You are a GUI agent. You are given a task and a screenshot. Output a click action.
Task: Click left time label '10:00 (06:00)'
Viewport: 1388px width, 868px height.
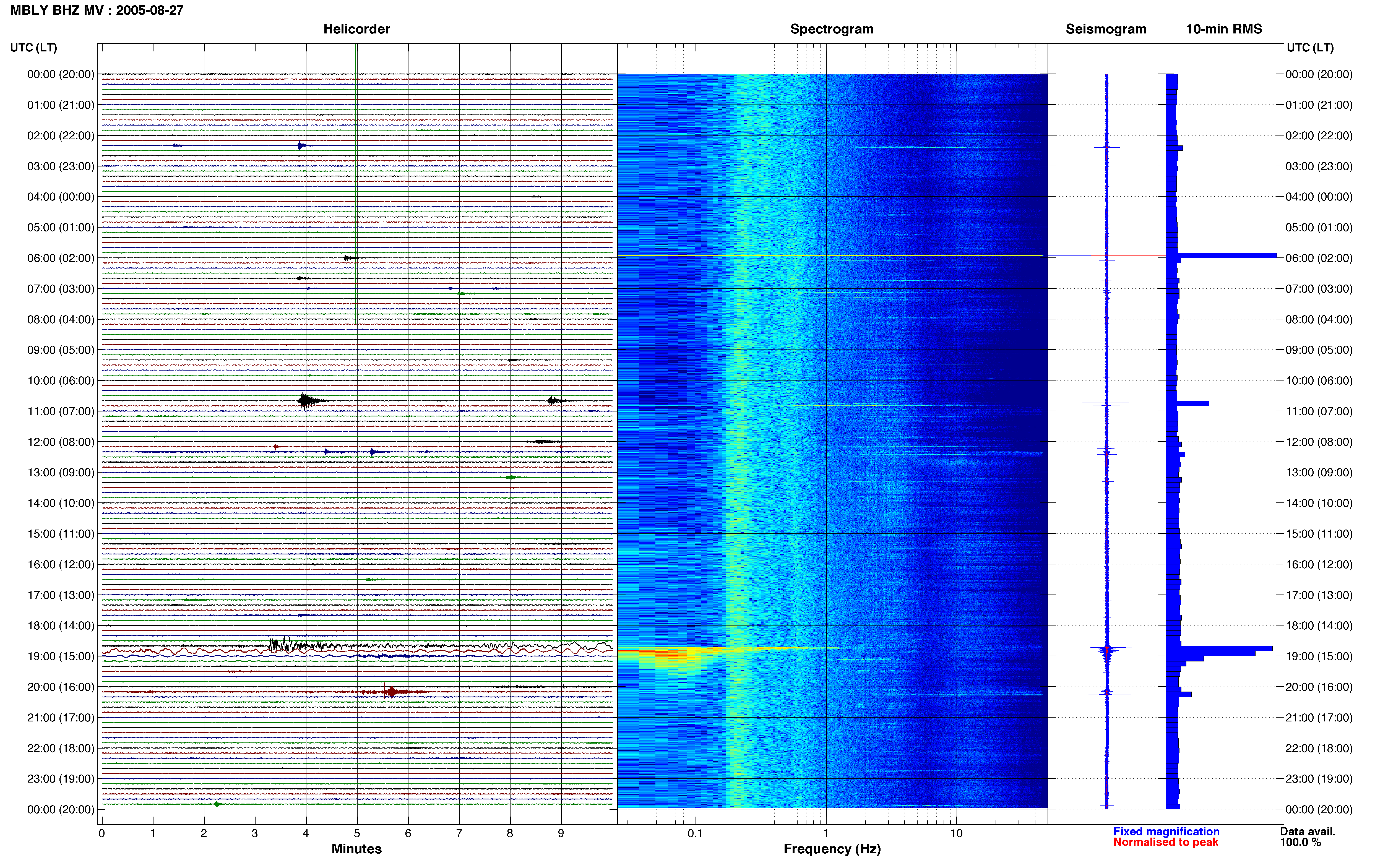point(61,380)
